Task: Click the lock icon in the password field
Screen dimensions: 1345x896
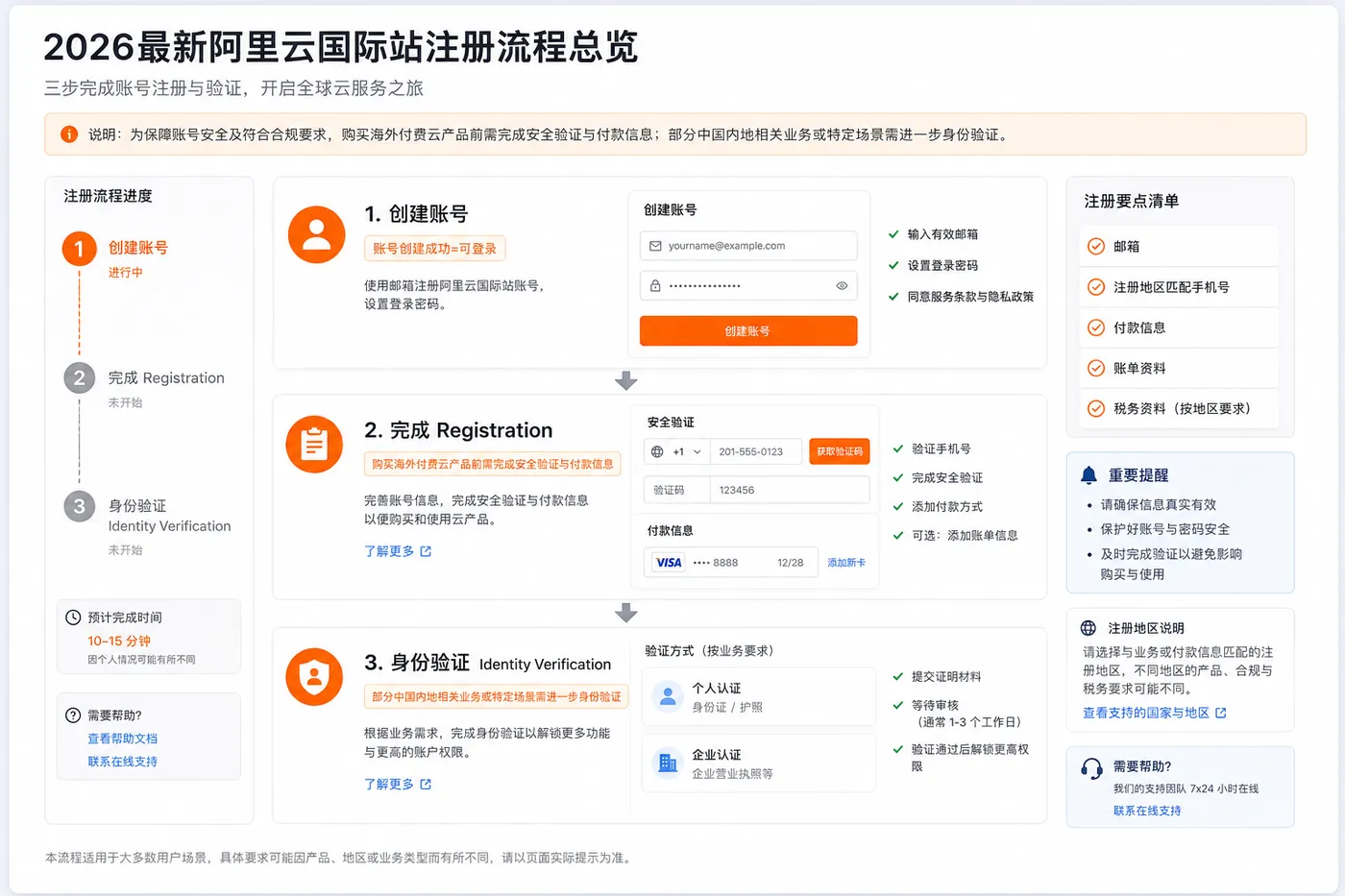Action: 655,286
